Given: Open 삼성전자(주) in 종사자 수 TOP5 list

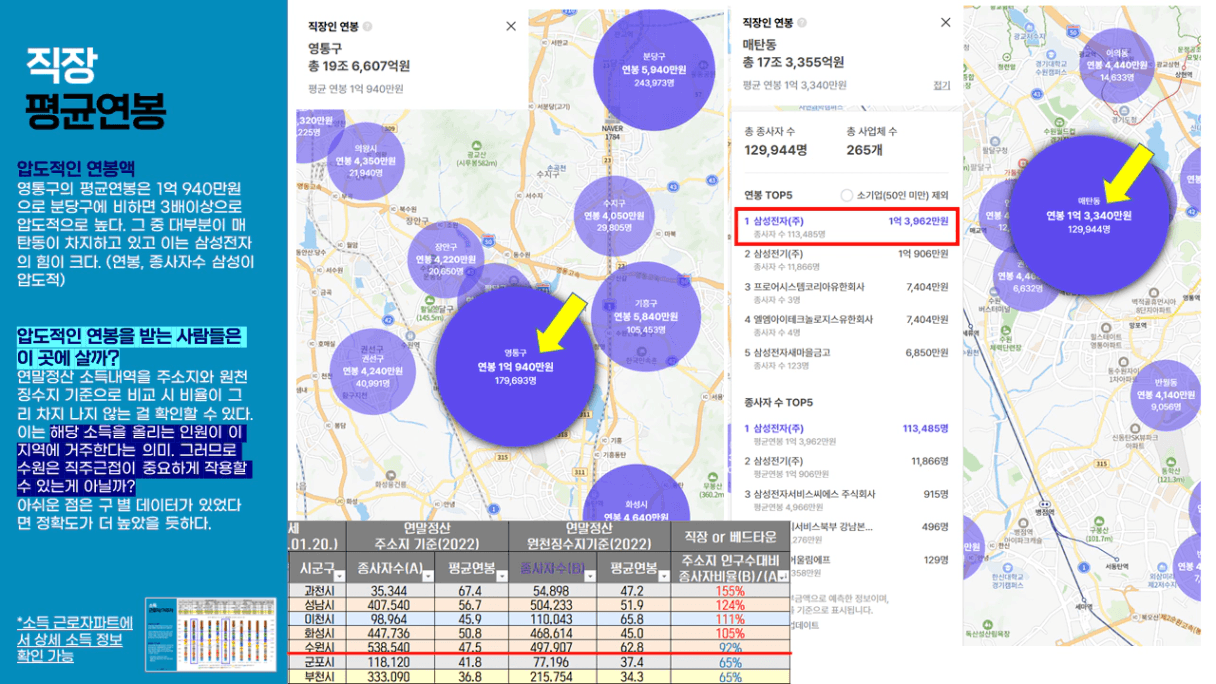Looking at the screenshot, I should click(x=845, y=435).
